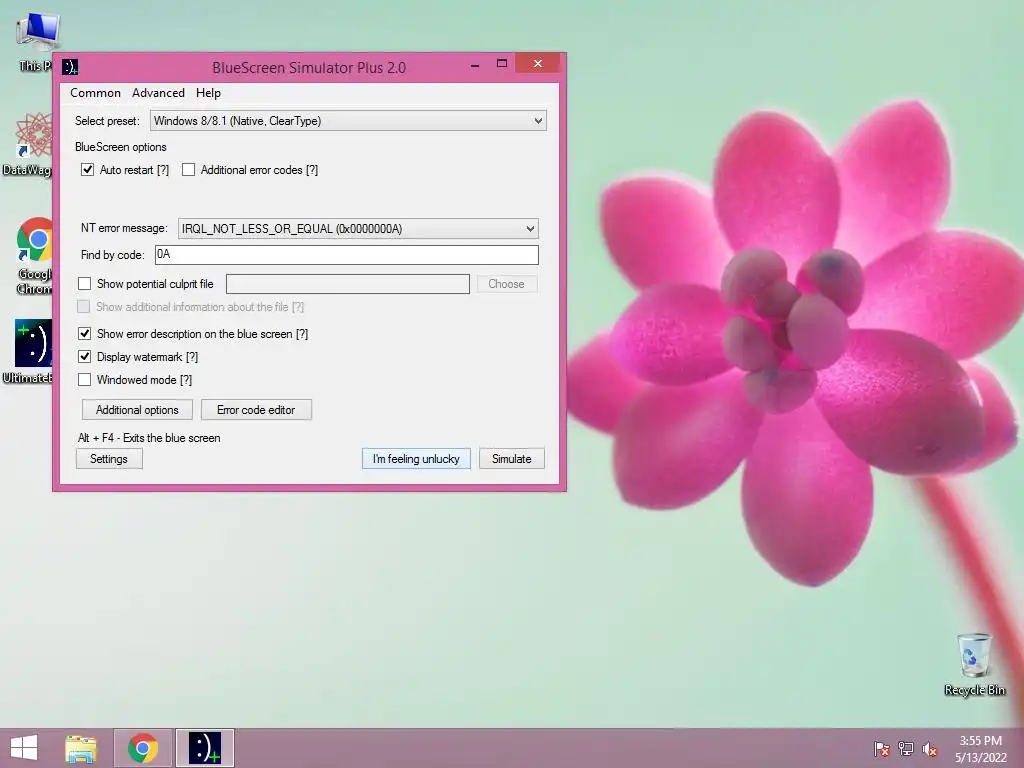
Task: Enable Additional error codes checkbox
Action: coord(189,170)
